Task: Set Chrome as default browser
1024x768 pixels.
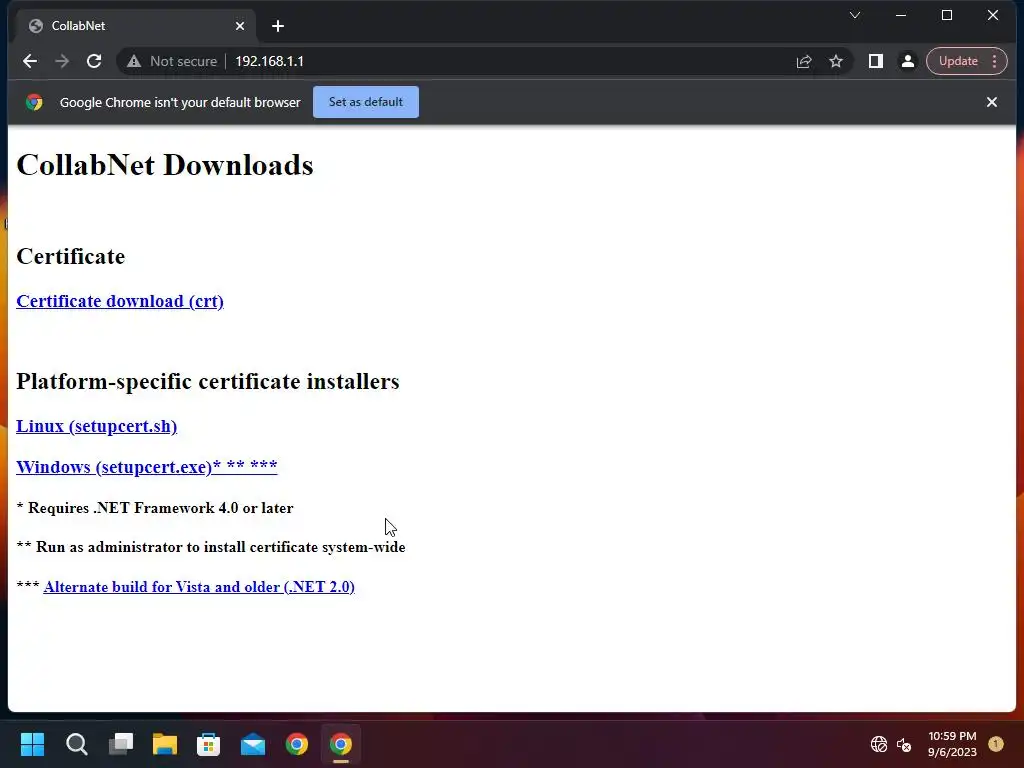Action: click(x=366, y=102)
